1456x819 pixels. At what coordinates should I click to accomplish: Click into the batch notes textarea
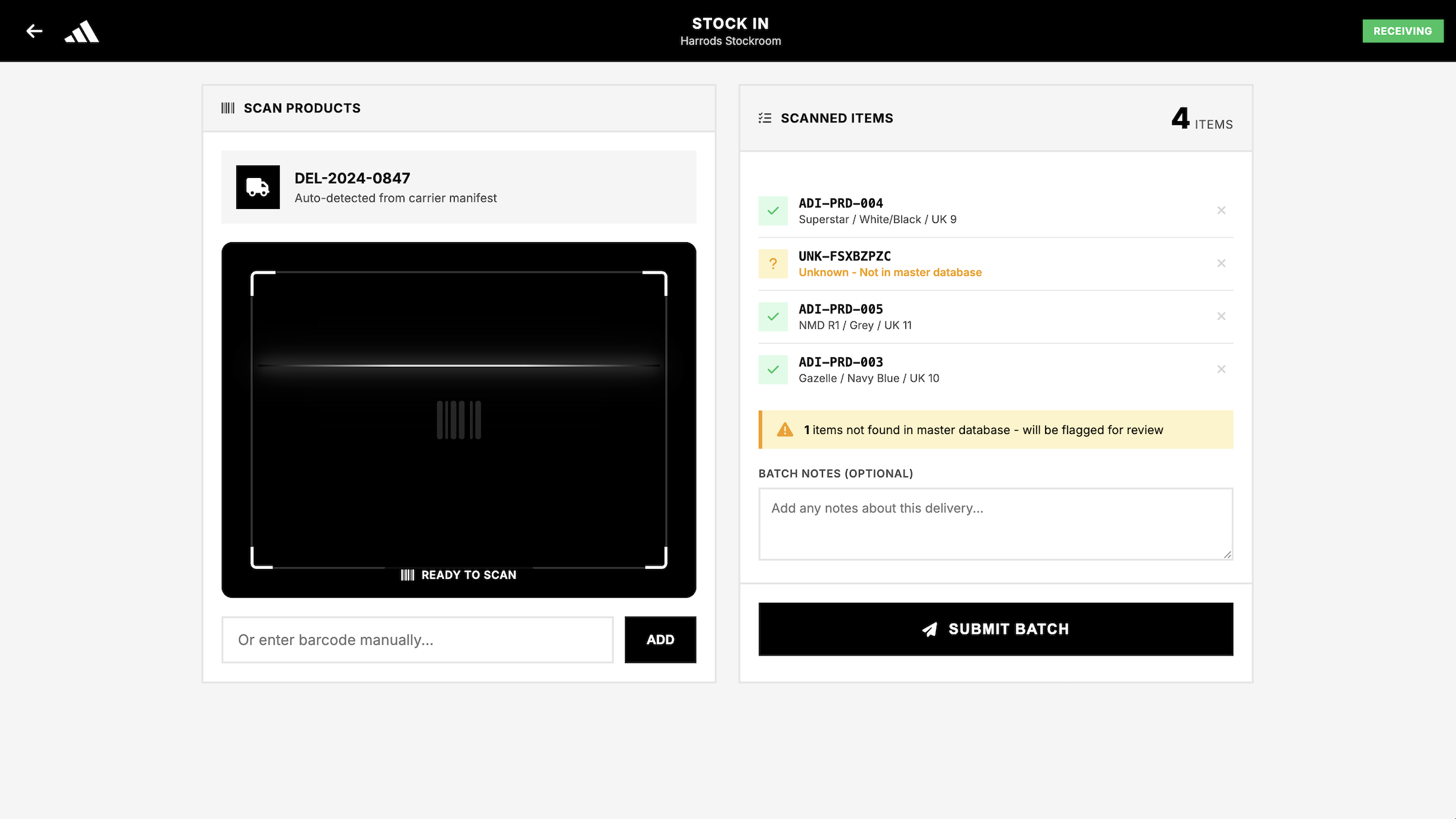click(x=995, y=524)
